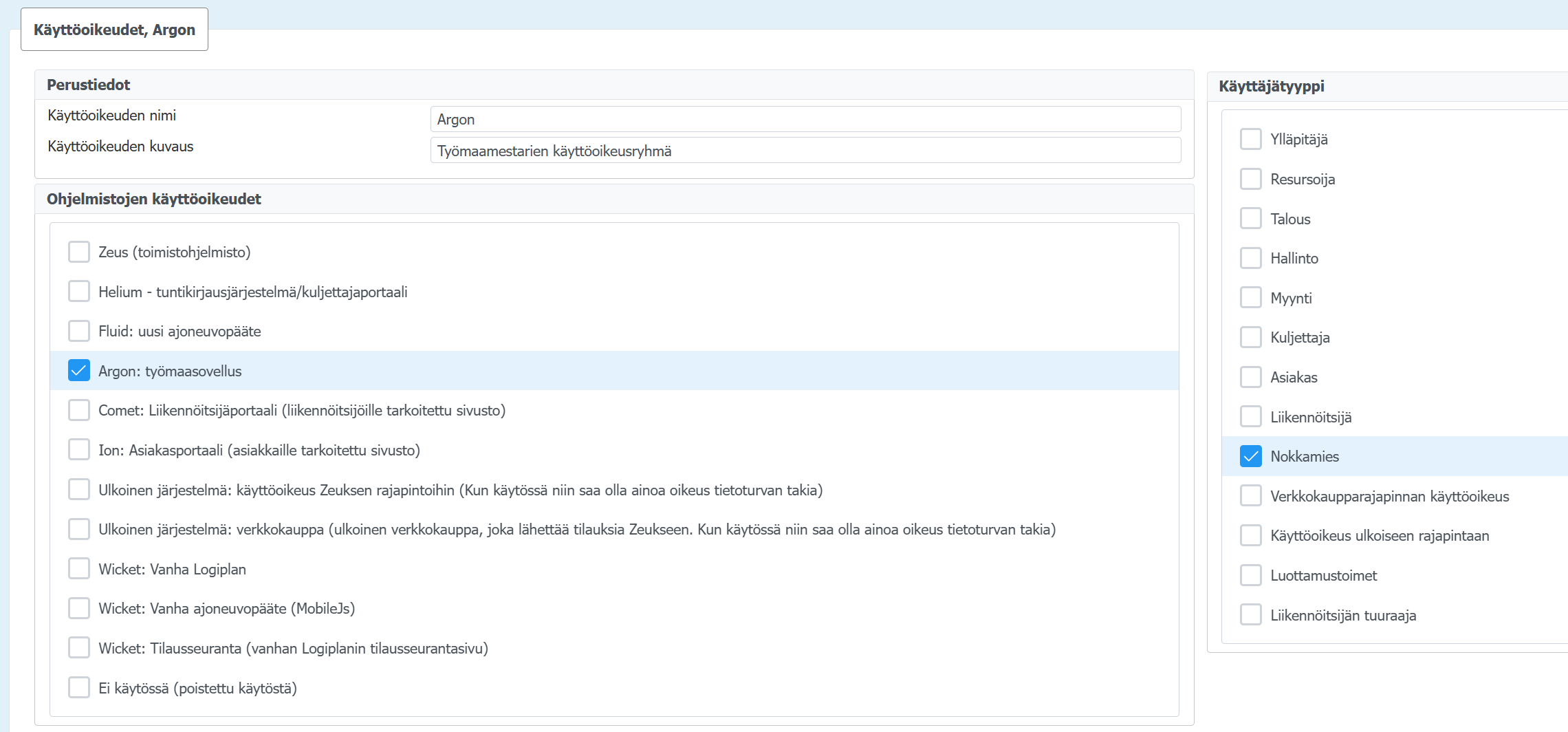
Task: Edit the Käyttöoikeuden nimi field containing Argon
Action: click(x=805, y=119)
